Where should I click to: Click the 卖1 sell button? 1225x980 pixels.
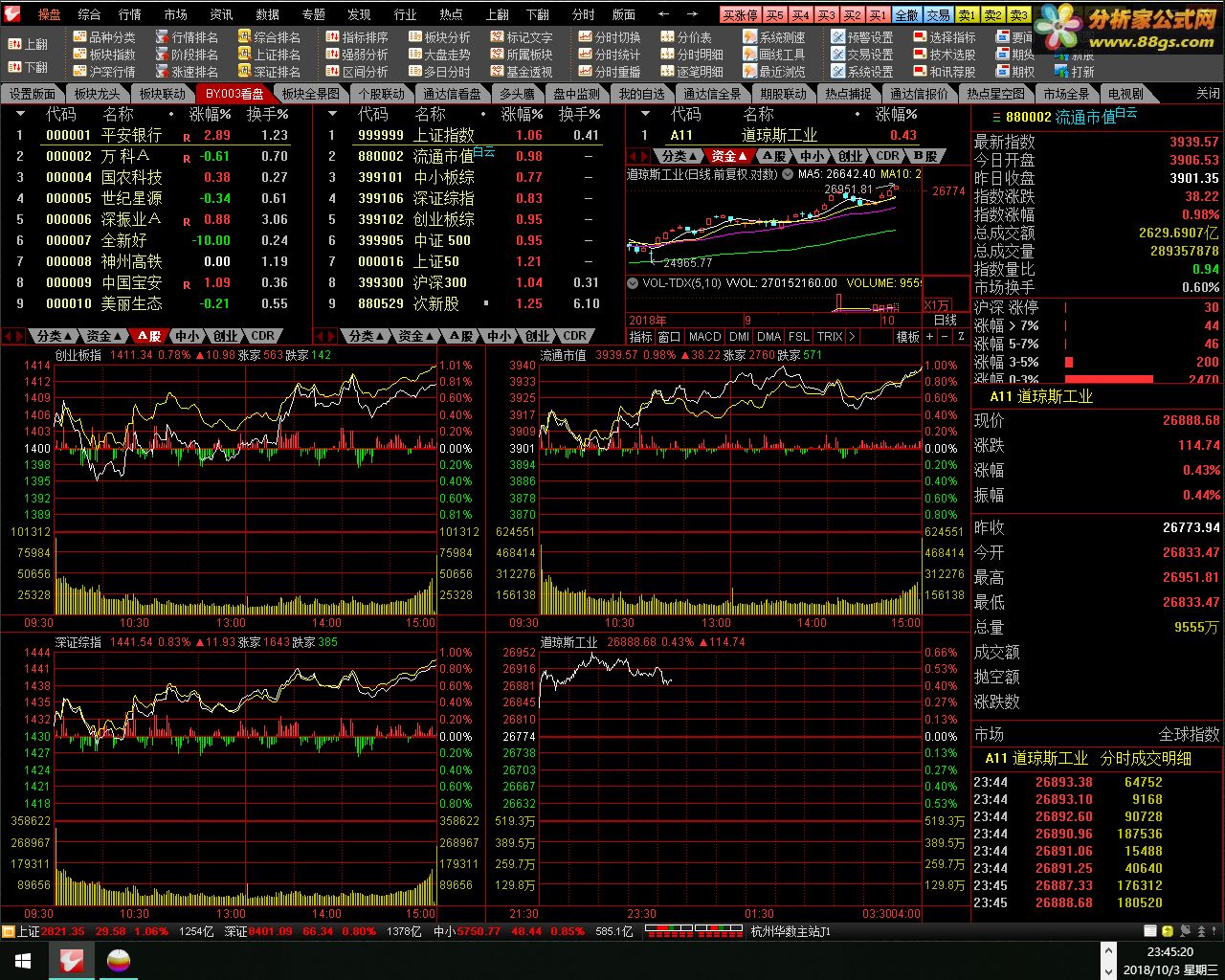968,15
